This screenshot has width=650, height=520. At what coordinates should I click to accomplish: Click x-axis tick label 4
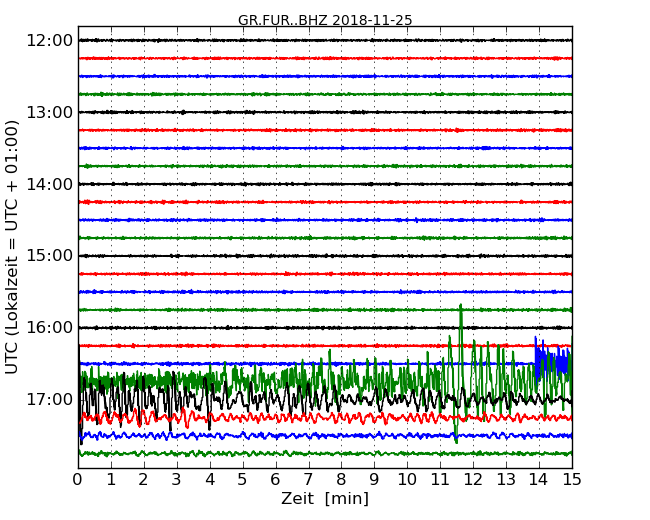tap(210, 480)
